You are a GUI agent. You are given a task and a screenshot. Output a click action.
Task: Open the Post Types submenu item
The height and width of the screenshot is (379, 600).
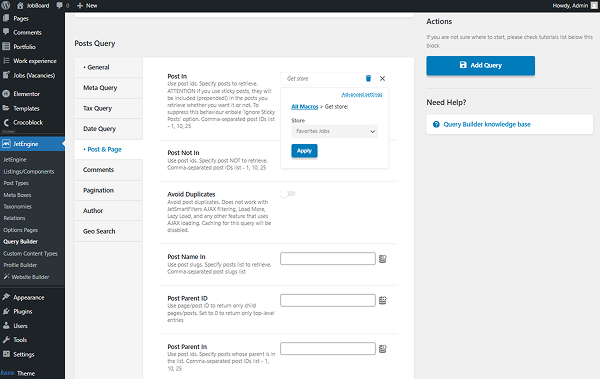[x=16, y=183]
